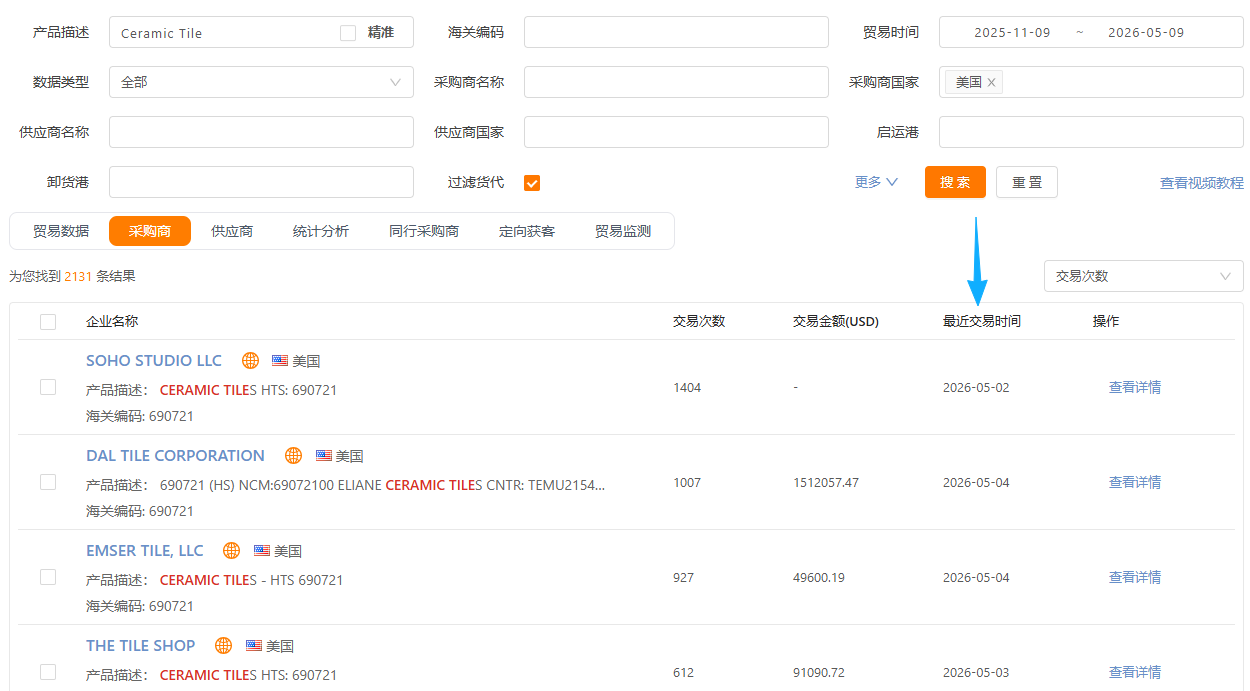View details for EMSER TILE, LLC

1135,577
